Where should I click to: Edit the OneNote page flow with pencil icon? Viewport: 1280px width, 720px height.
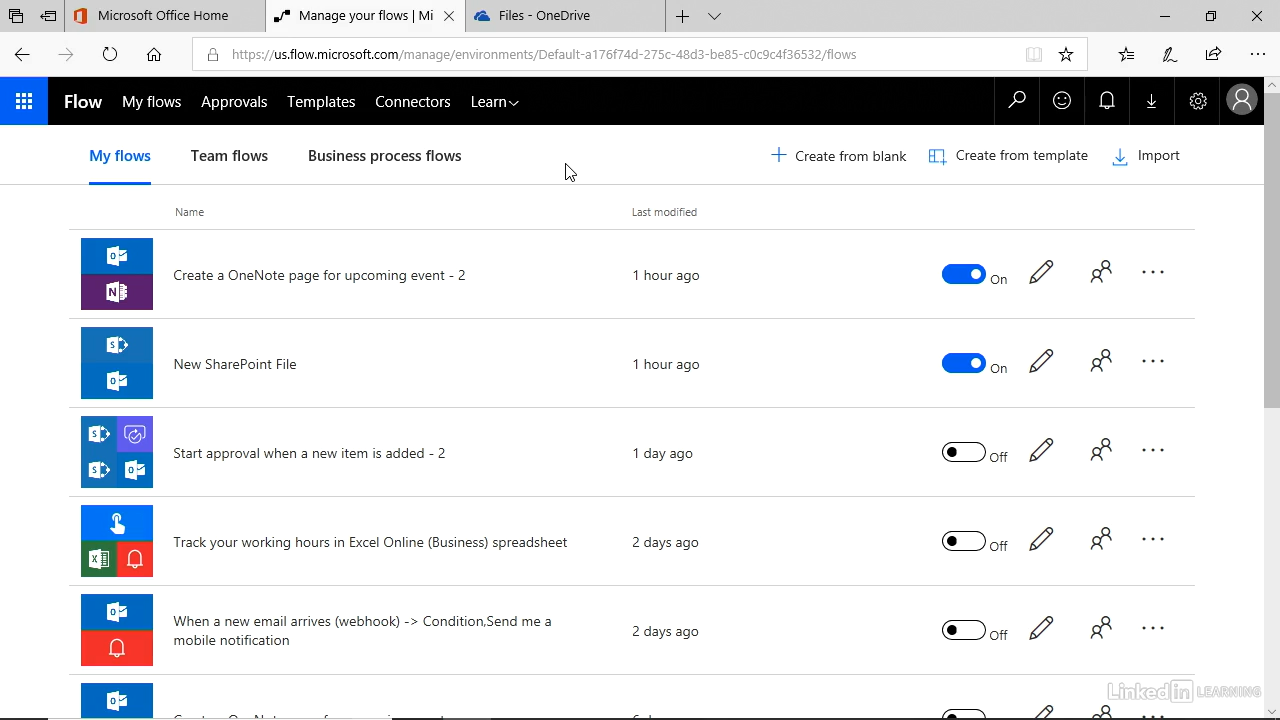tap(1041, 273)
